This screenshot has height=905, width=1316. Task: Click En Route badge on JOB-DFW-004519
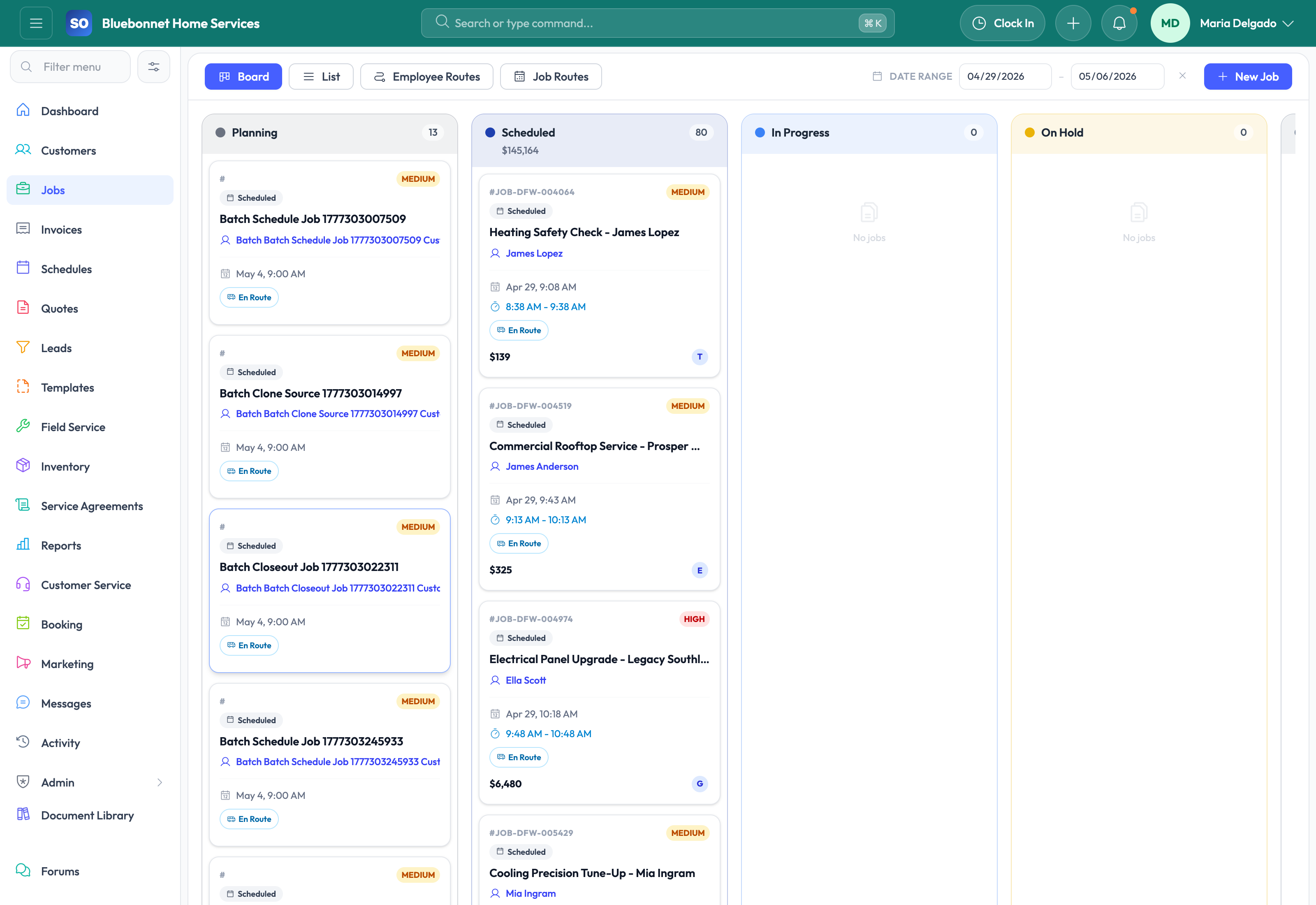[519, 544]
